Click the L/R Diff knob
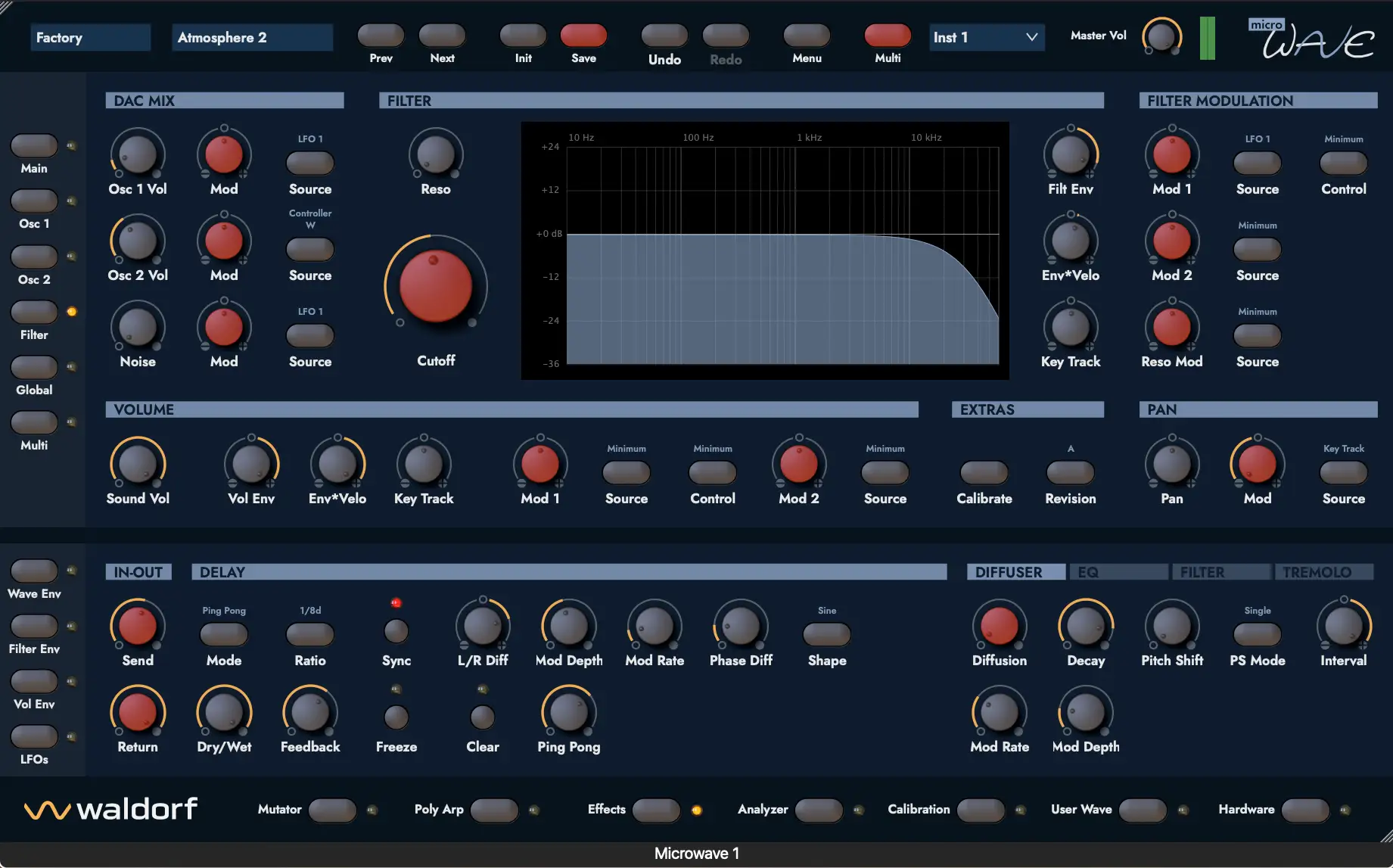 [483, 626]
